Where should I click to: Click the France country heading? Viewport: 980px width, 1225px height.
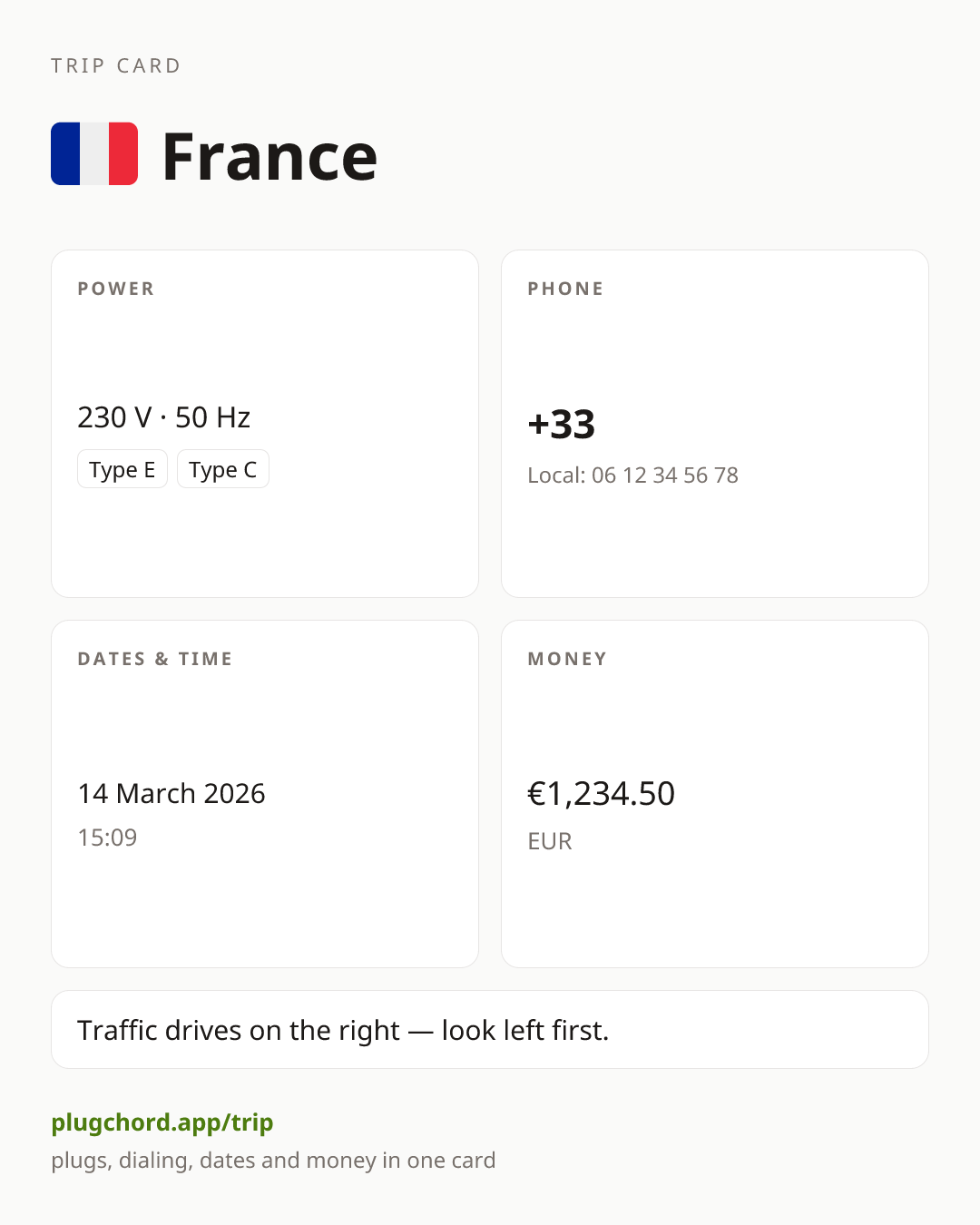[269, 156]
